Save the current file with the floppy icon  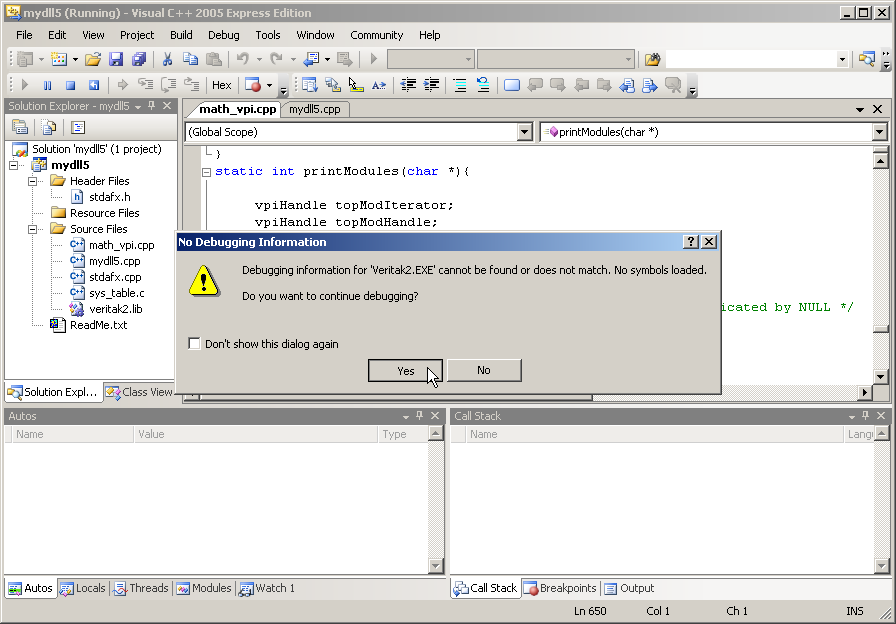(x=116, y=59)
